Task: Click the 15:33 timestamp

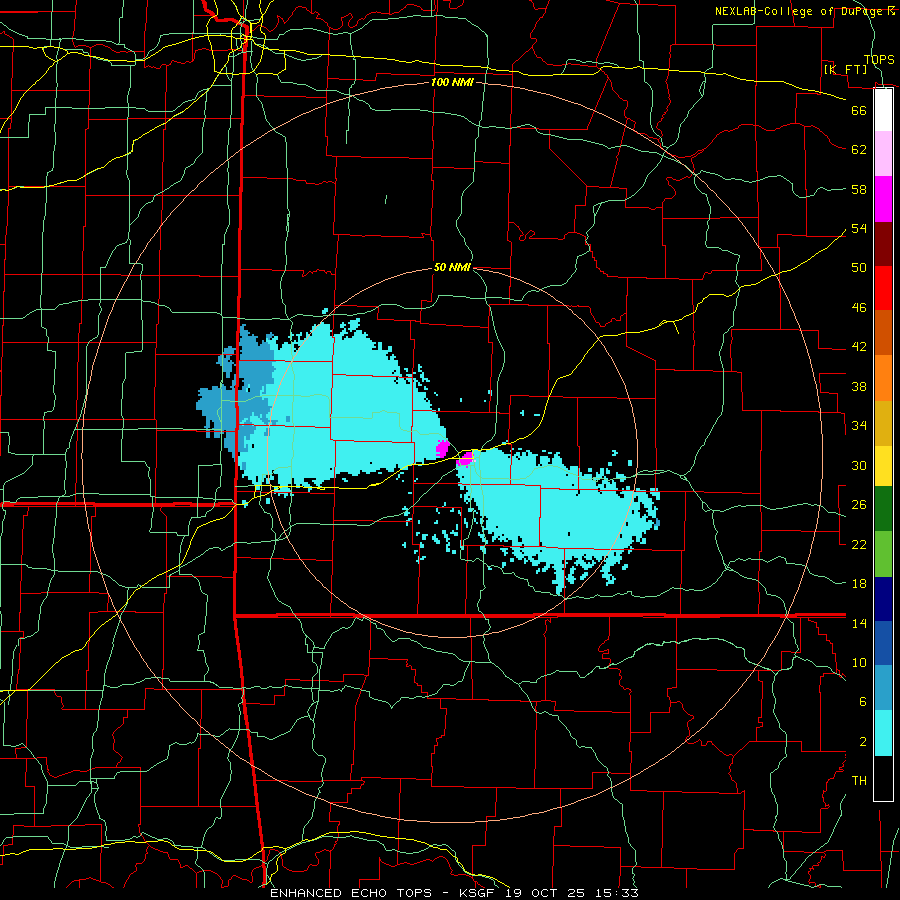Action: (616, 893)
